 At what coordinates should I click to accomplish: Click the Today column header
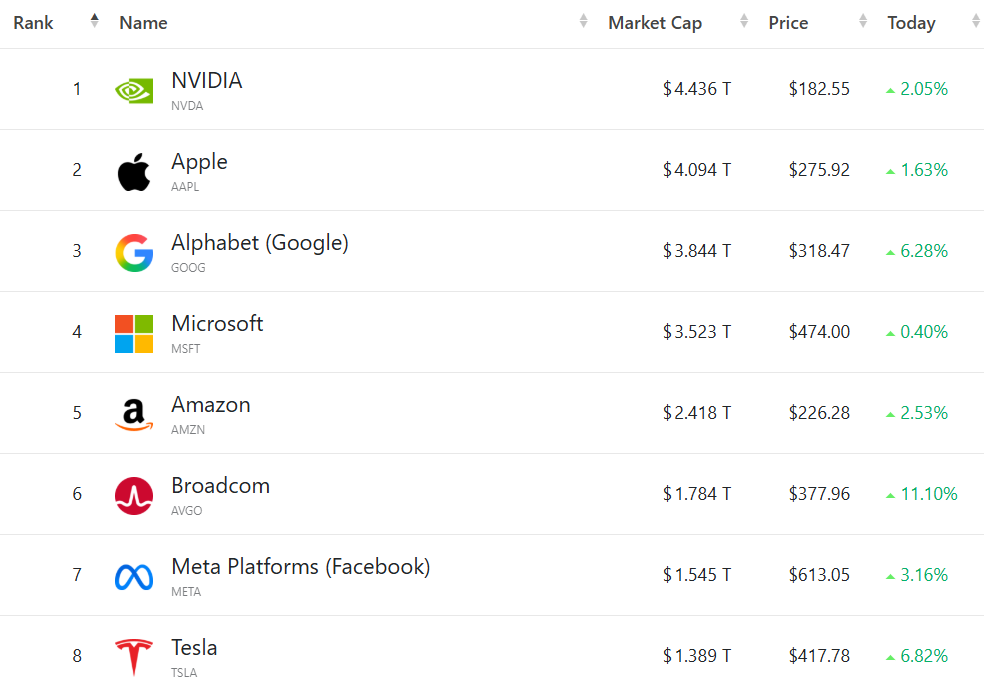911,23
